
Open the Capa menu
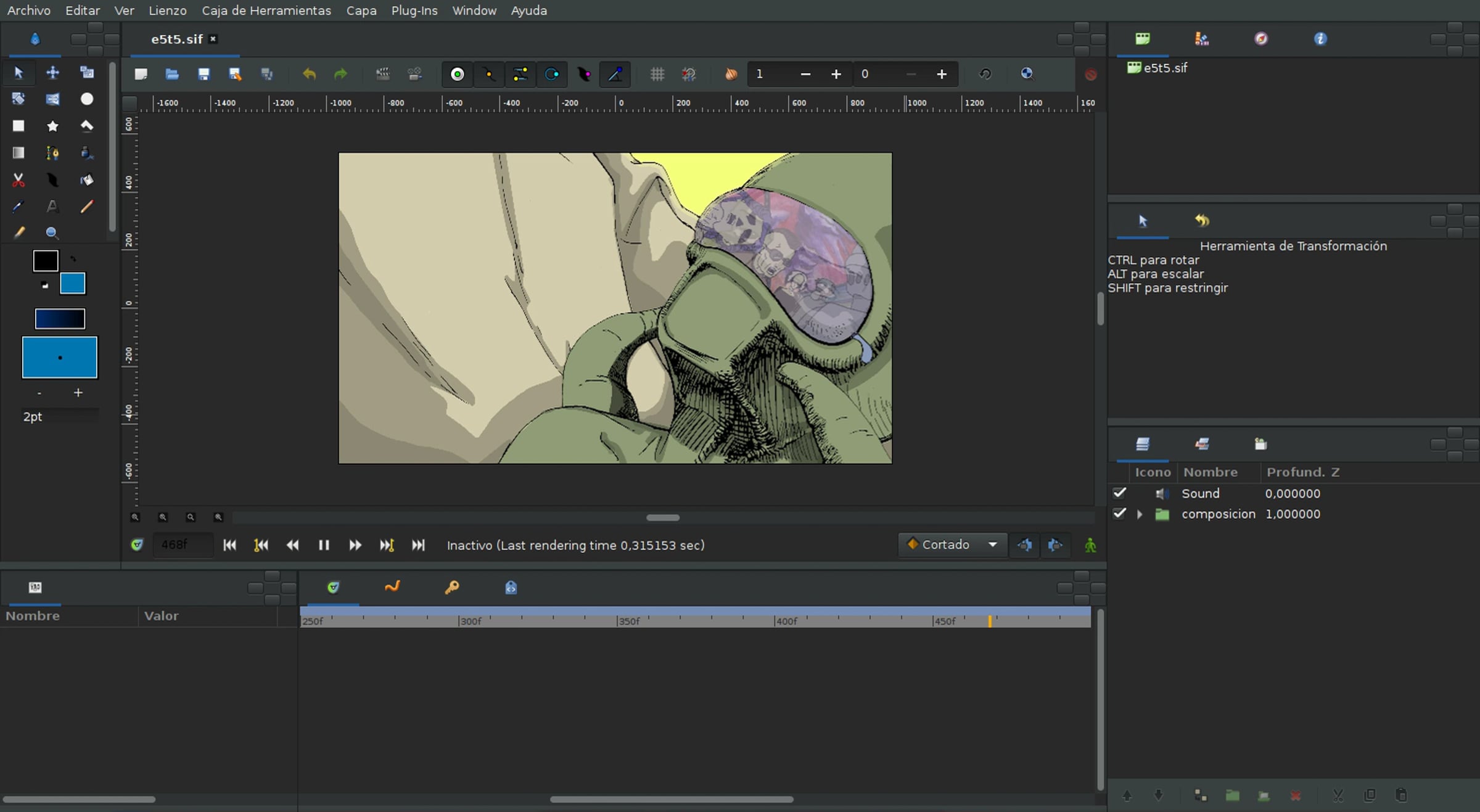tap(361, 10)
